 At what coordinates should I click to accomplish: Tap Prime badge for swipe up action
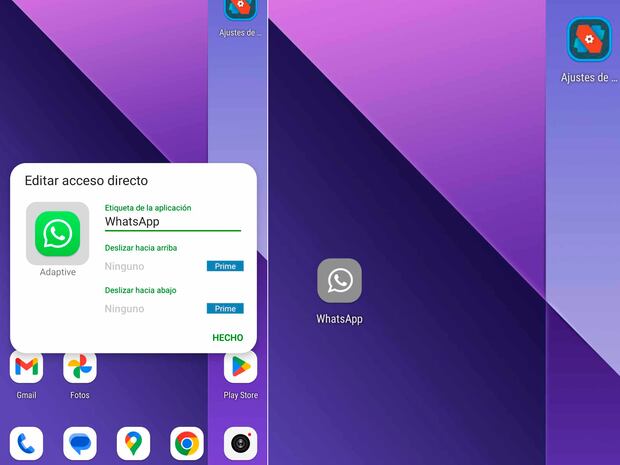click(x=225, y=266)
